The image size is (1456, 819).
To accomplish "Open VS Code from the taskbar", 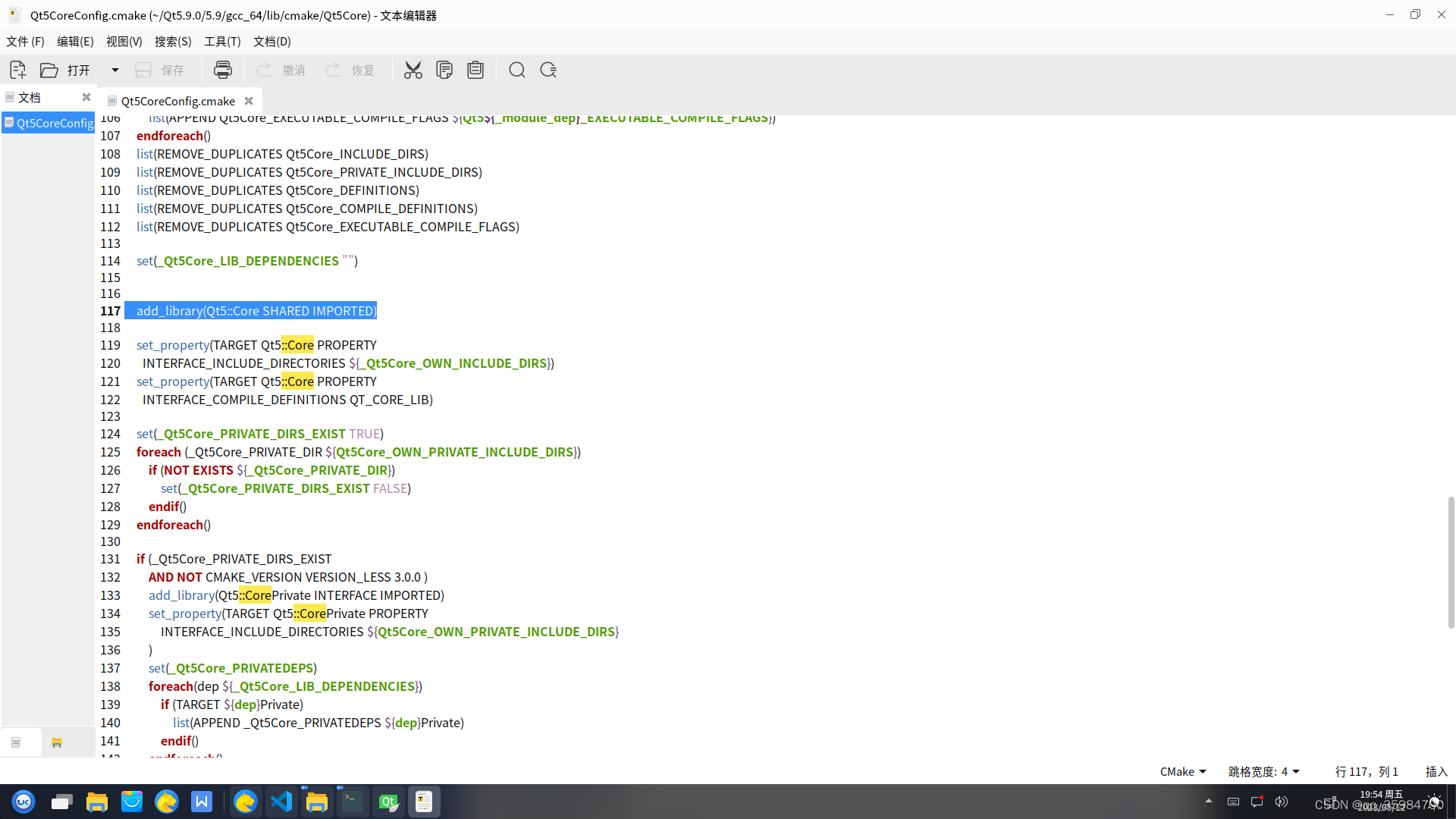I will (281, 801).
